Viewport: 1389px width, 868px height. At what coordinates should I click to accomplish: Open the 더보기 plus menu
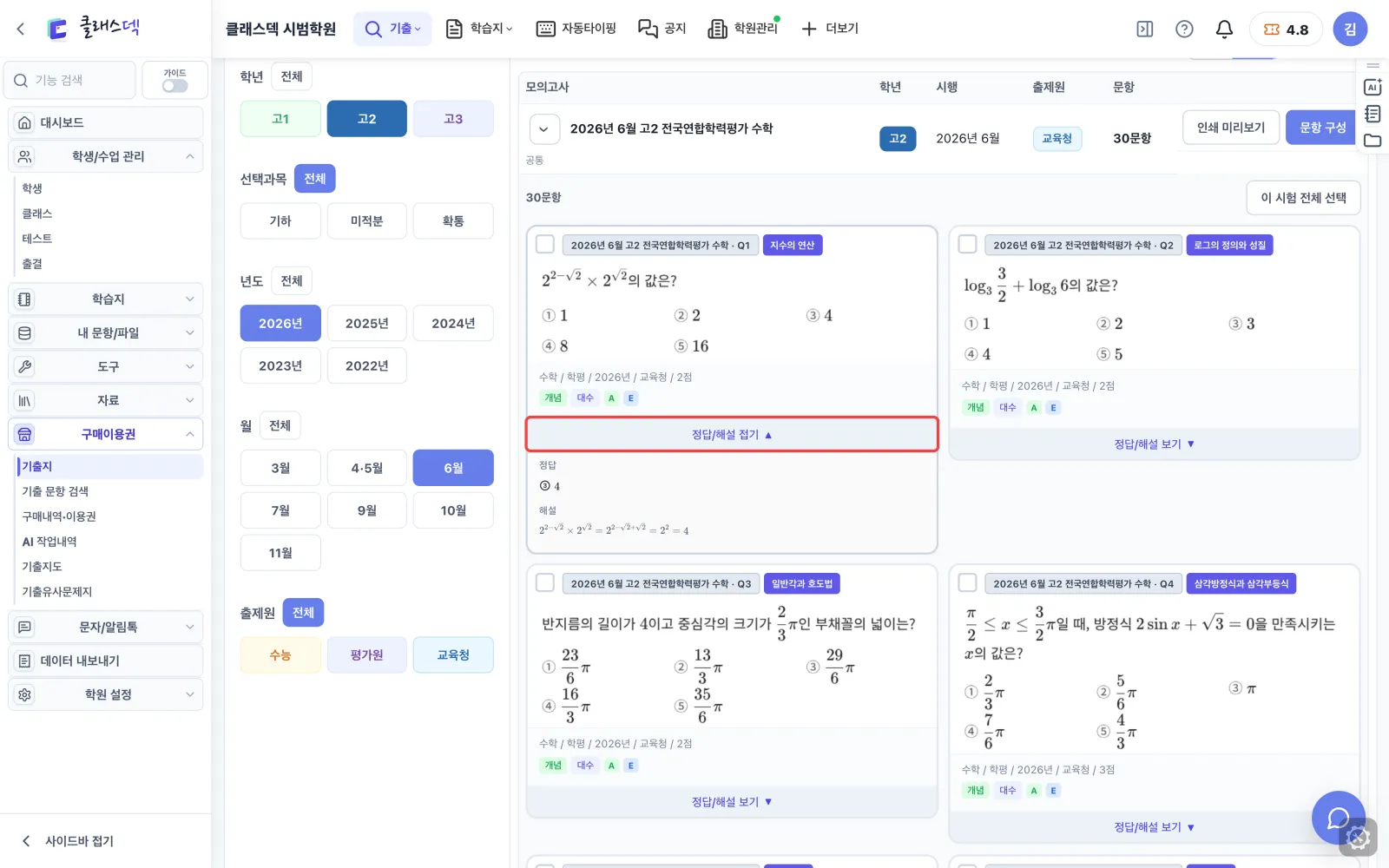pyautogui.click(x=830, y=29)
